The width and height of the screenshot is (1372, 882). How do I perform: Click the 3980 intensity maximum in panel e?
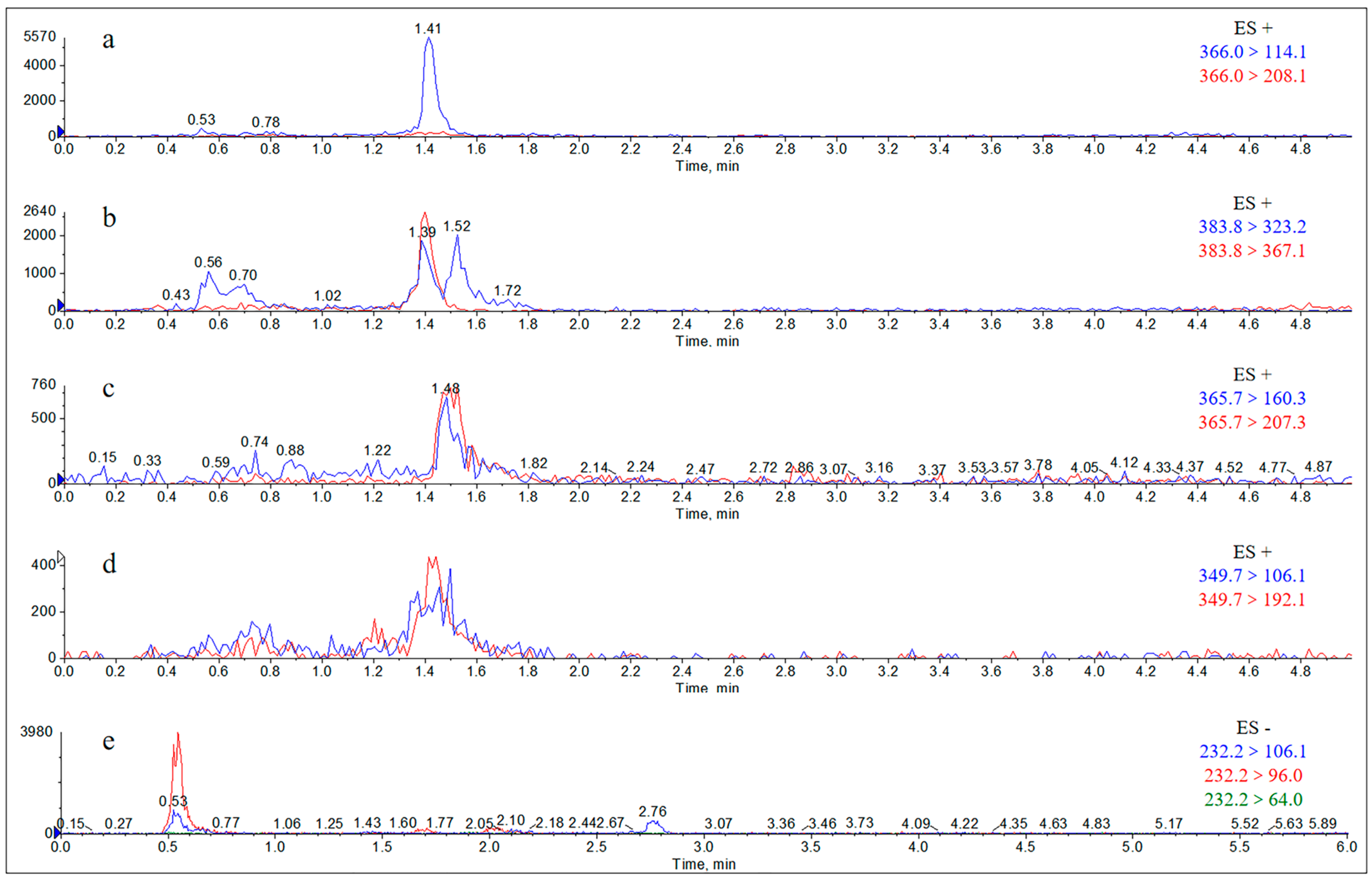pyautogui.click(x=36, y=732)
